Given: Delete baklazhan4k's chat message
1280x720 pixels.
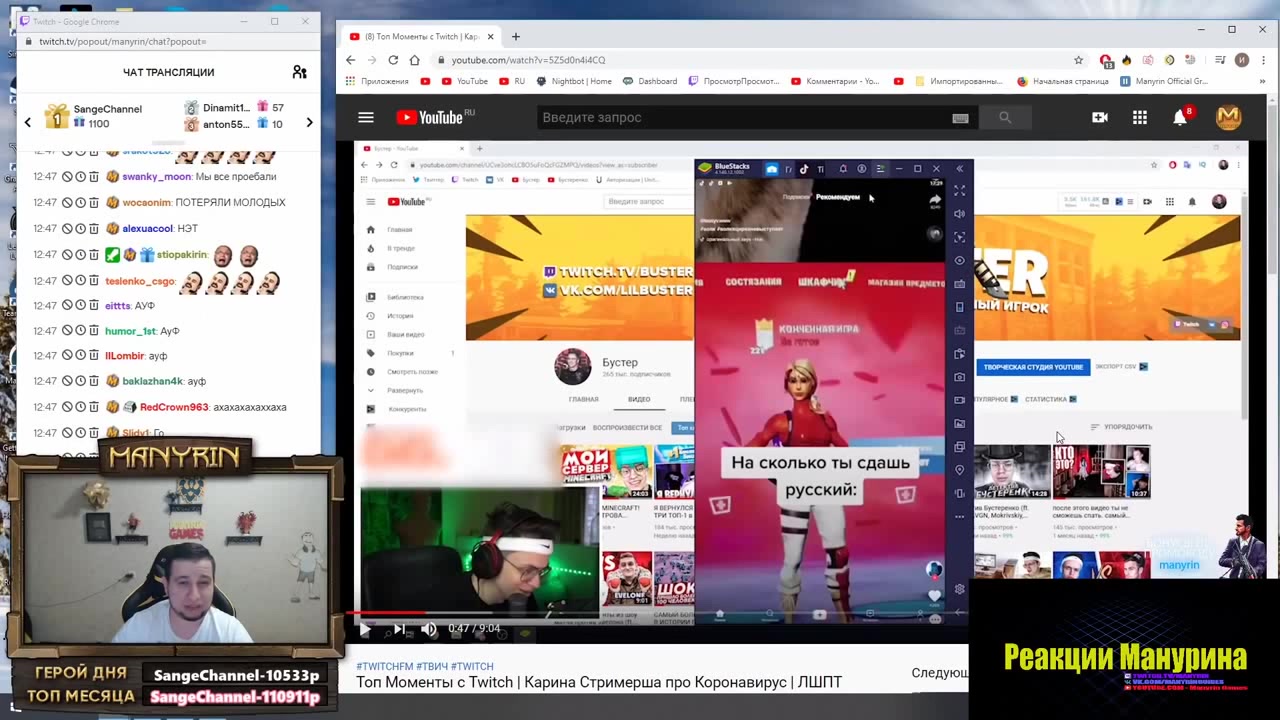Looking at the screenshot, I should point(94,381).
